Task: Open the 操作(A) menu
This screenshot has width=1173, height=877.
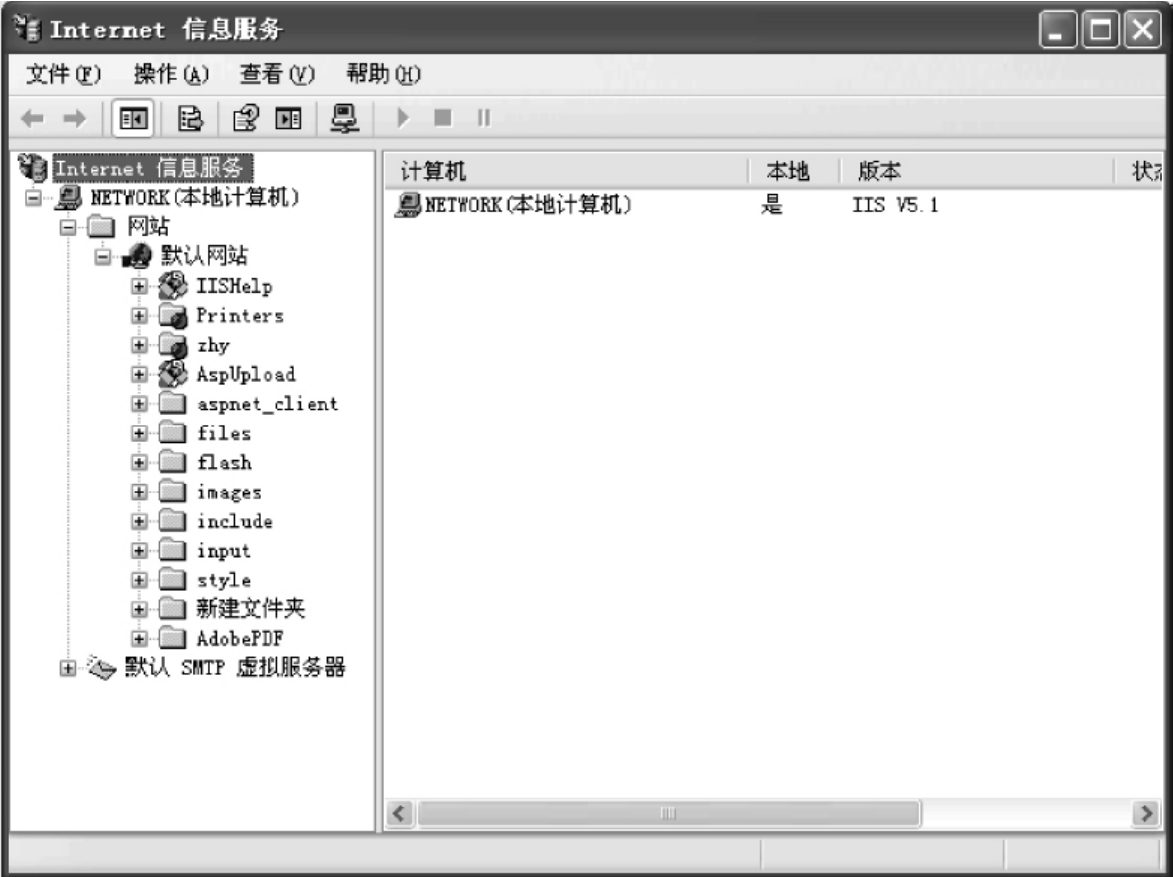Action: (x=171, y=74)
